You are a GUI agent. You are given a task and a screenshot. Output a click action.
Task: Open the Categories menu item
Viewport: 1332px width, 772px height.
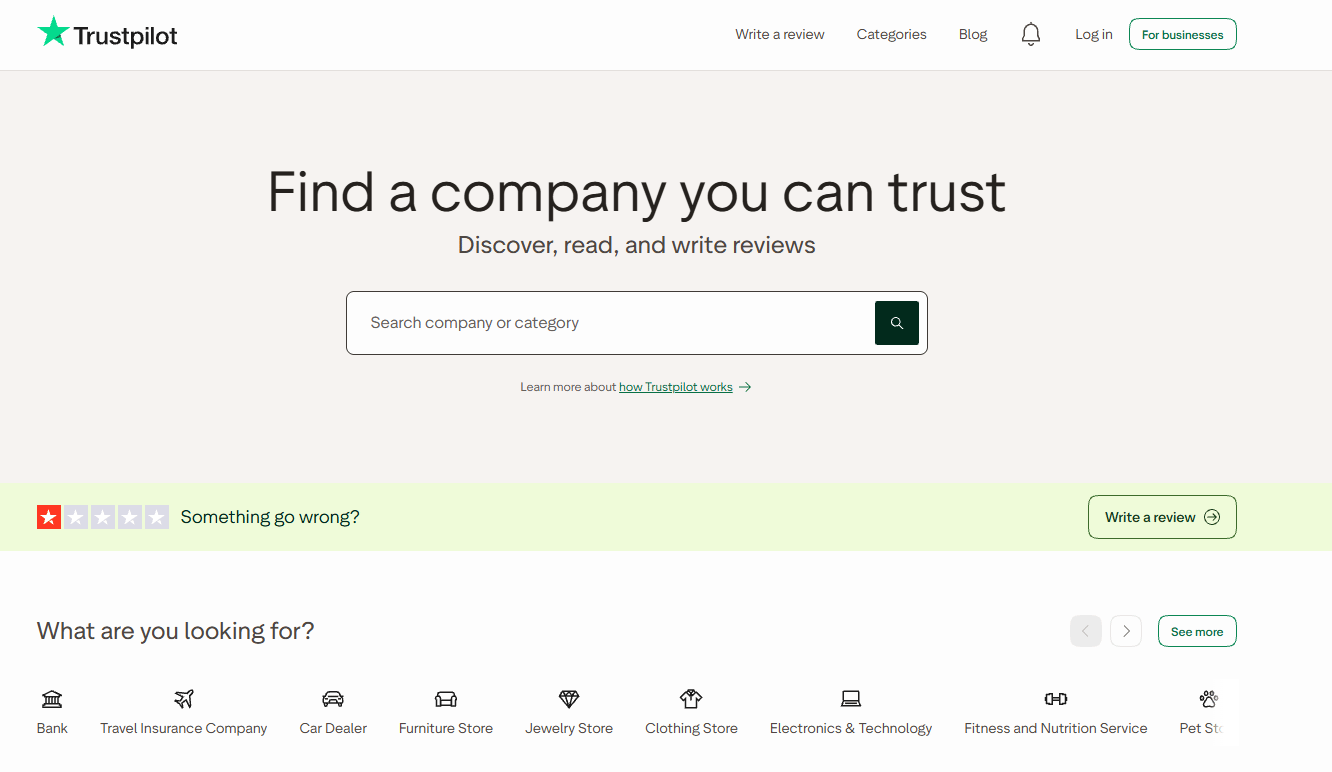[x=892, y=34]
